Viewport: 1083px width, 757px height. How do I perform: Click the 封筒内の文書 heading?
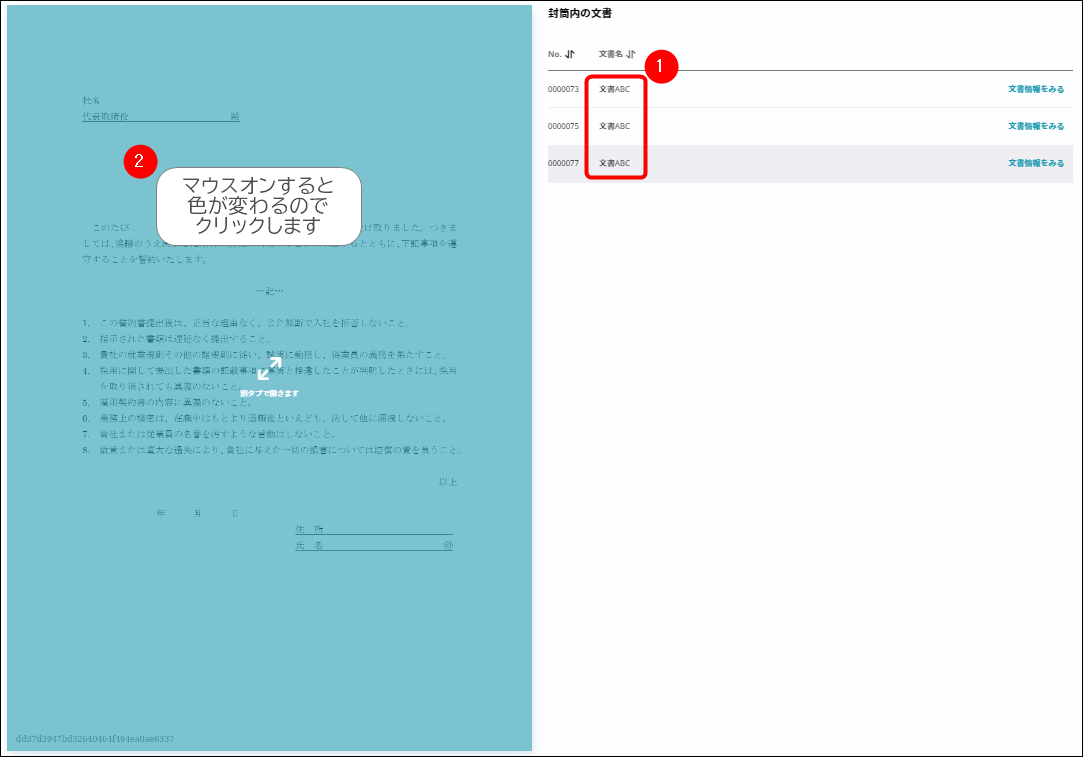click(580, 14)
